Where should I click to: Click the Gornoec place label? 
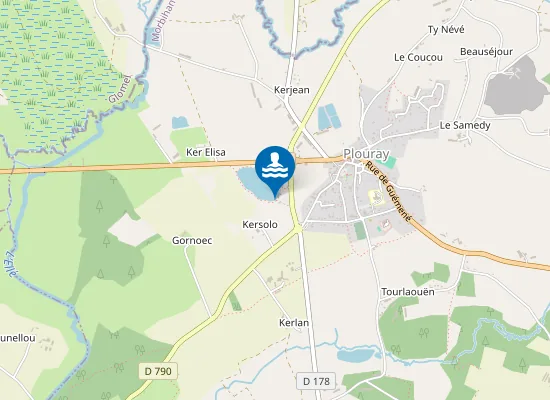pos(192,241)
